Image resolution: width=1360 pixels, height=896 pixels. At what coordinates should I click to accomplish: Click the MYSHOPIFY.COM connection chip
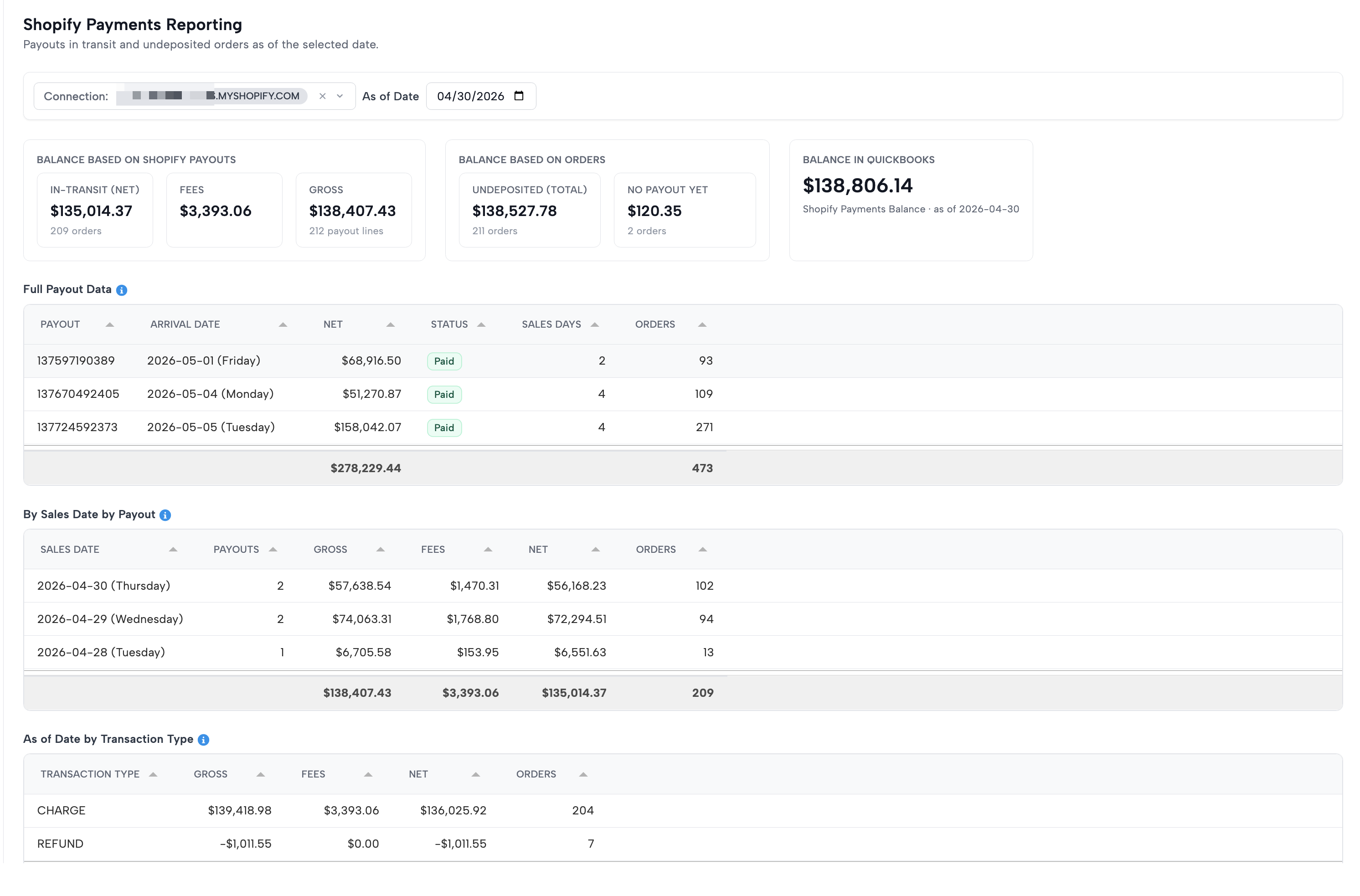coord(211,96)
